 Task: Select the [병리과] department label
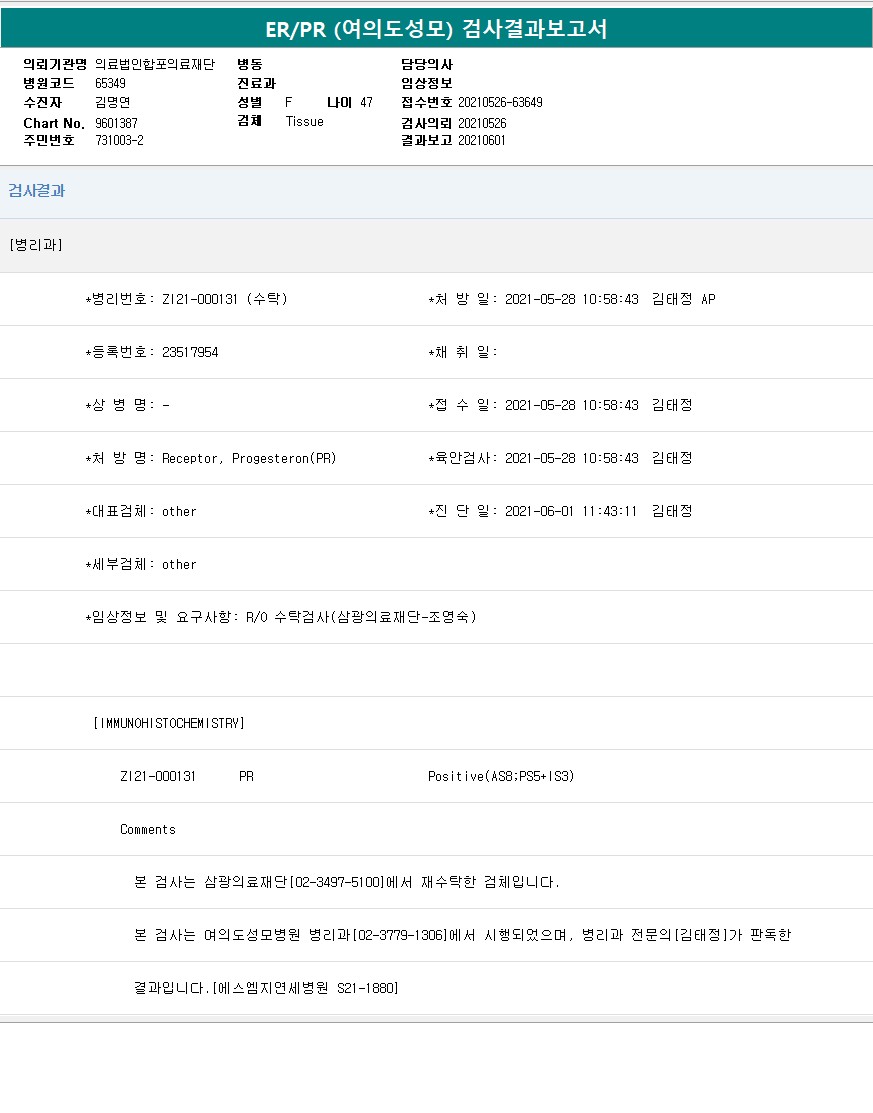(35, 245)
